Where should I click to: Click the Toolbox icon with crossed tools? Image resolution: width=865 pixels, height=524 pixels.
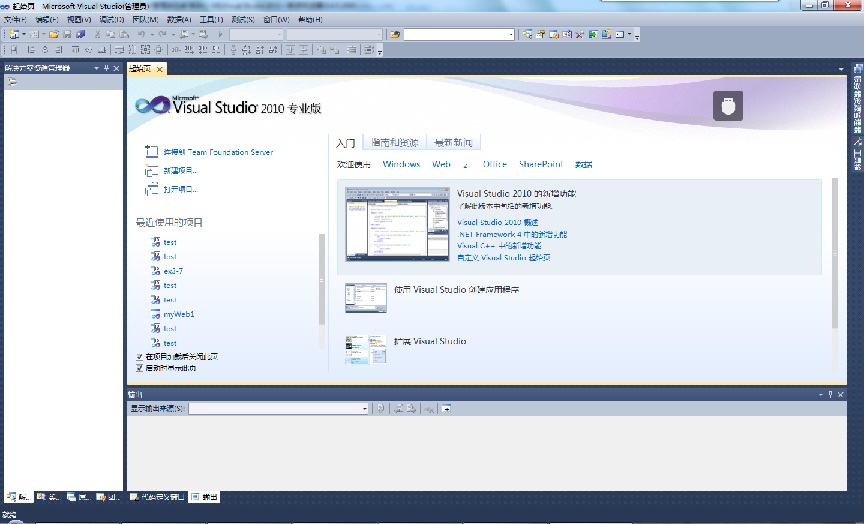pyautogui.click(x=580, y=34)
